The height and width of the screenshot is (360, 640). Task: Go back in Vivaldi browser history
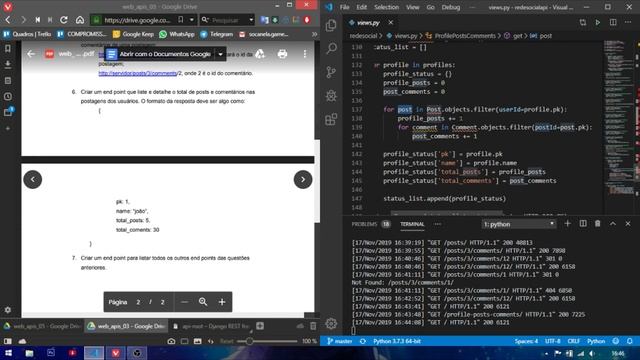coord(8,20)
